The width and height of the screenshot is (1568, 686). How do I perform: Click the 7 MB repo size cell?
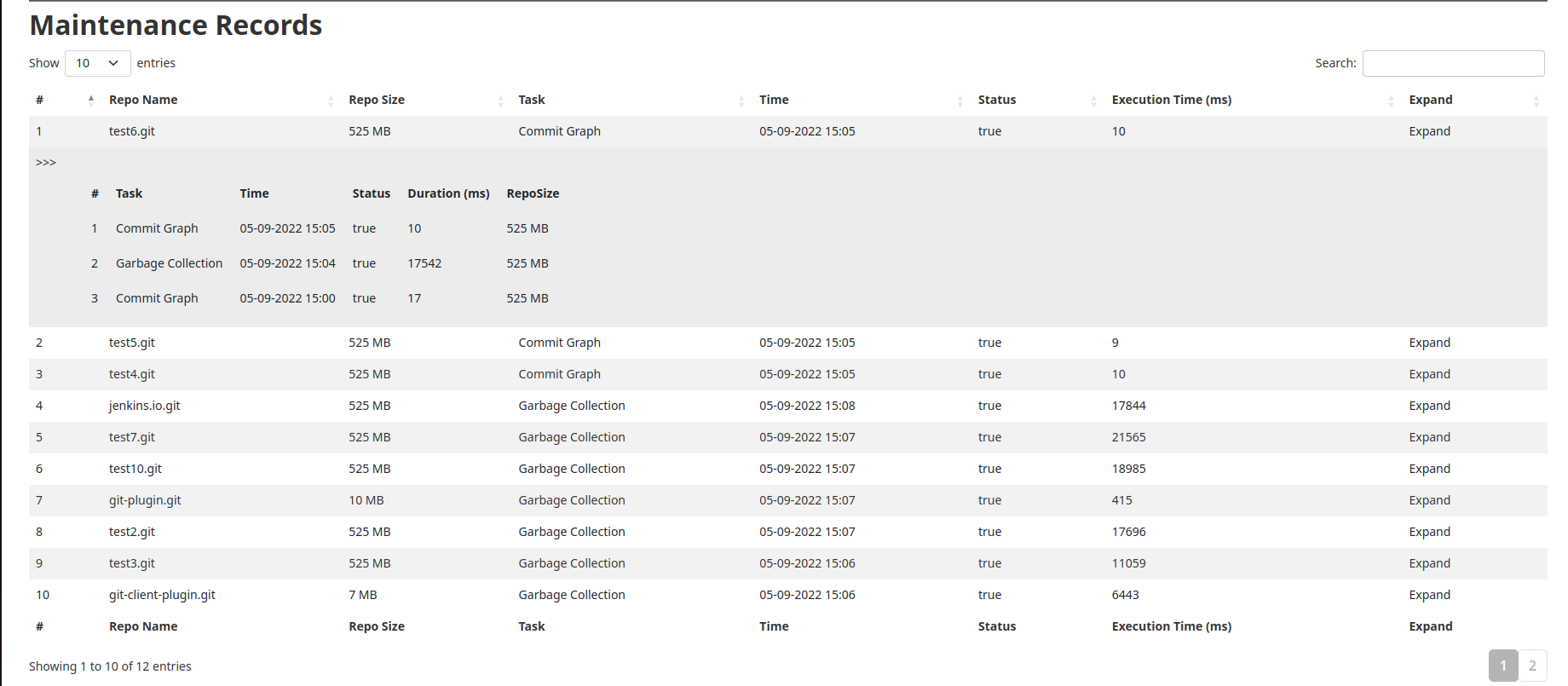click(x=363, y=595)
